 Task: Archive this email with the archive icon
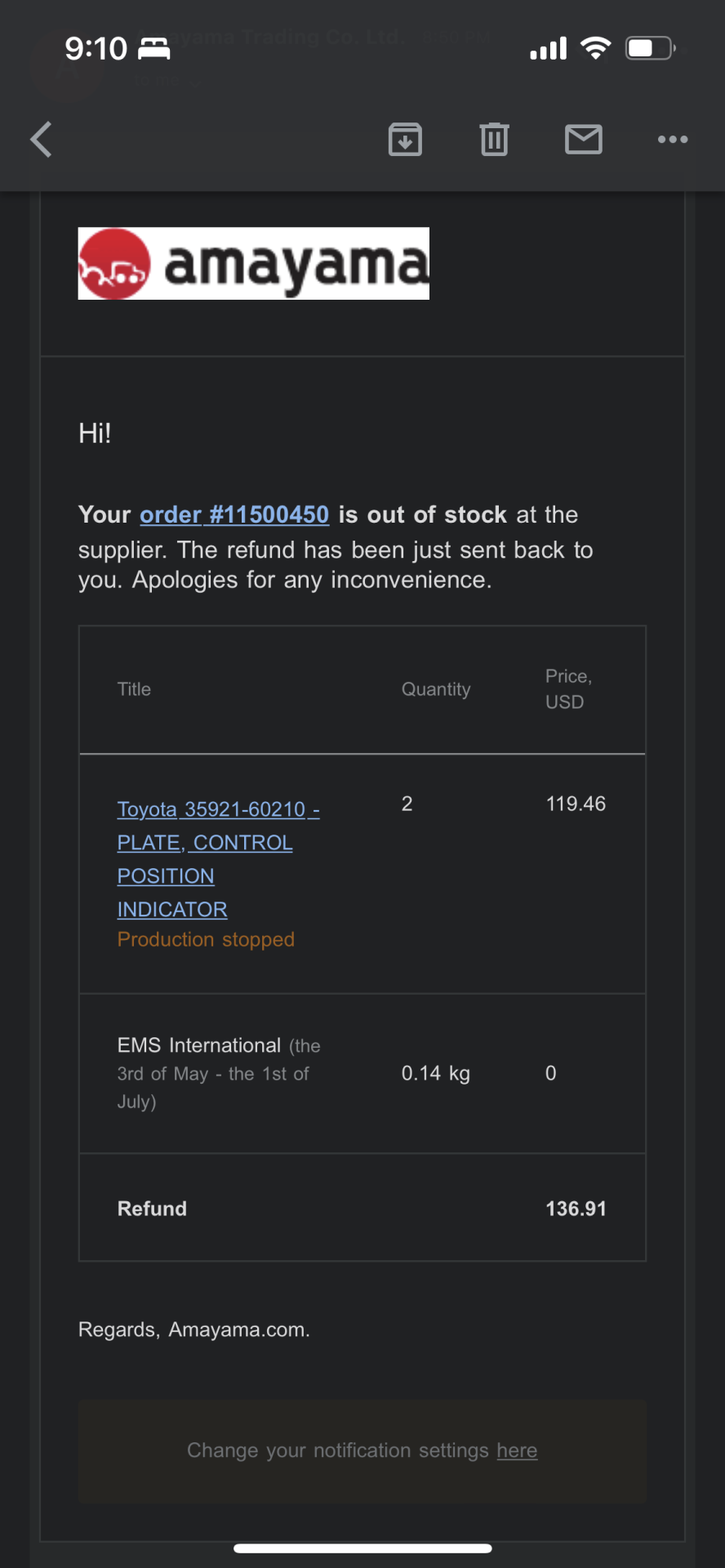point(405,139)
